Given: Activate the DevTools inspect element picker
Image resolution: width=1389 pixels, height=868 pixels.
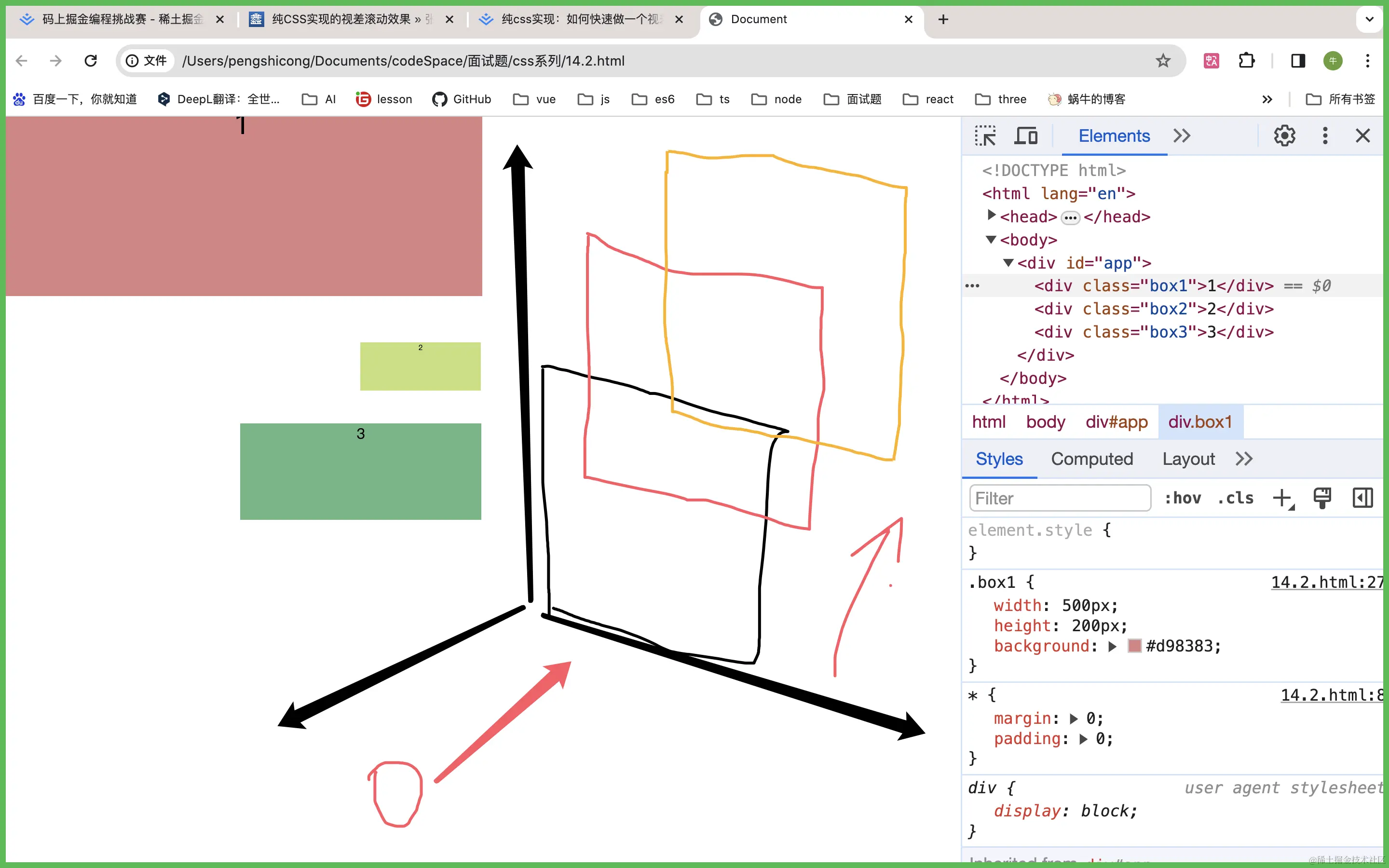Looking at the screenshot, I should click(x=985, y=136).
